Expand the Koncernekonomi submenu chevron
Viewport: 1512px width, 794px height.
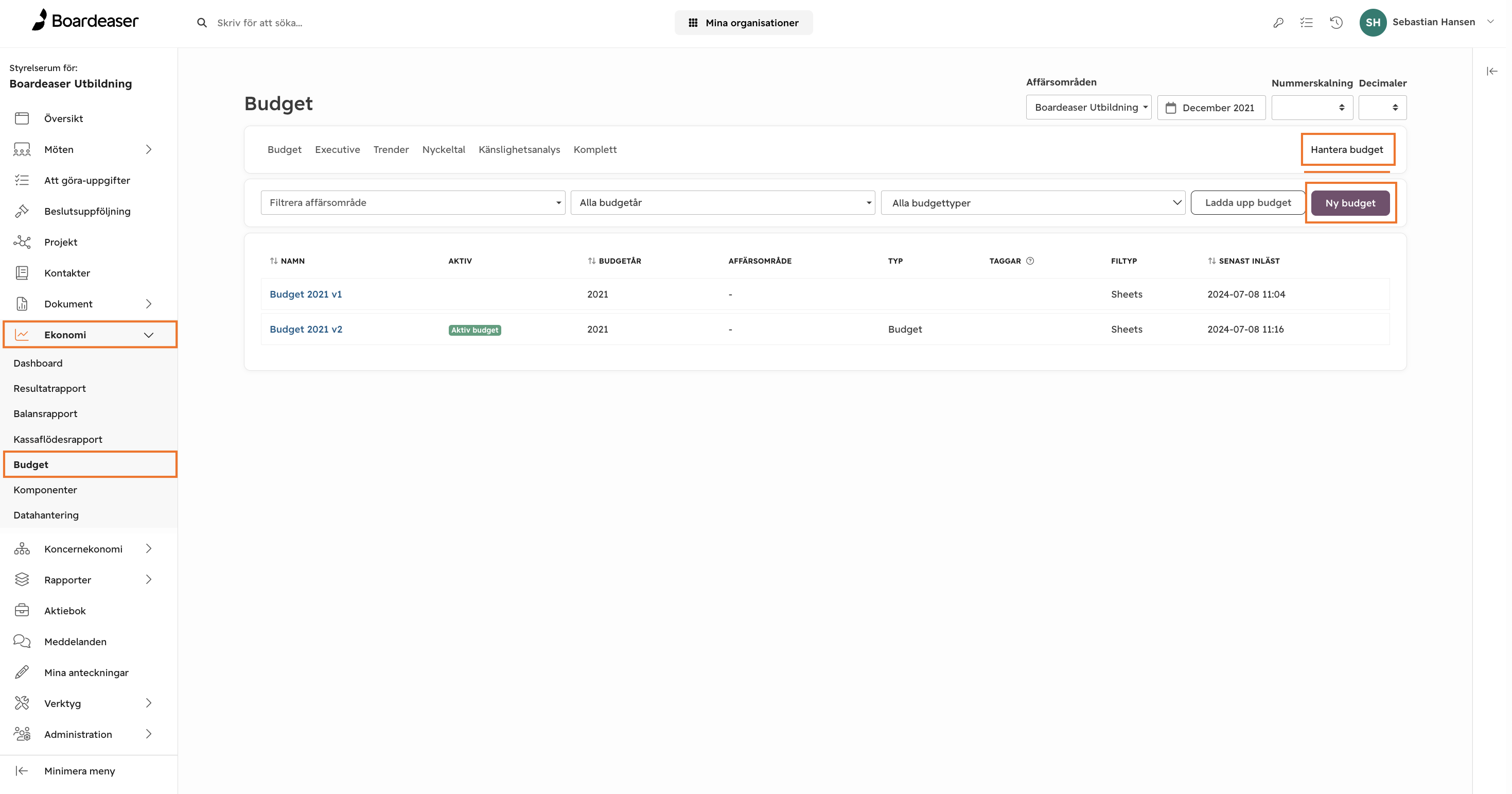click(149, 548)
